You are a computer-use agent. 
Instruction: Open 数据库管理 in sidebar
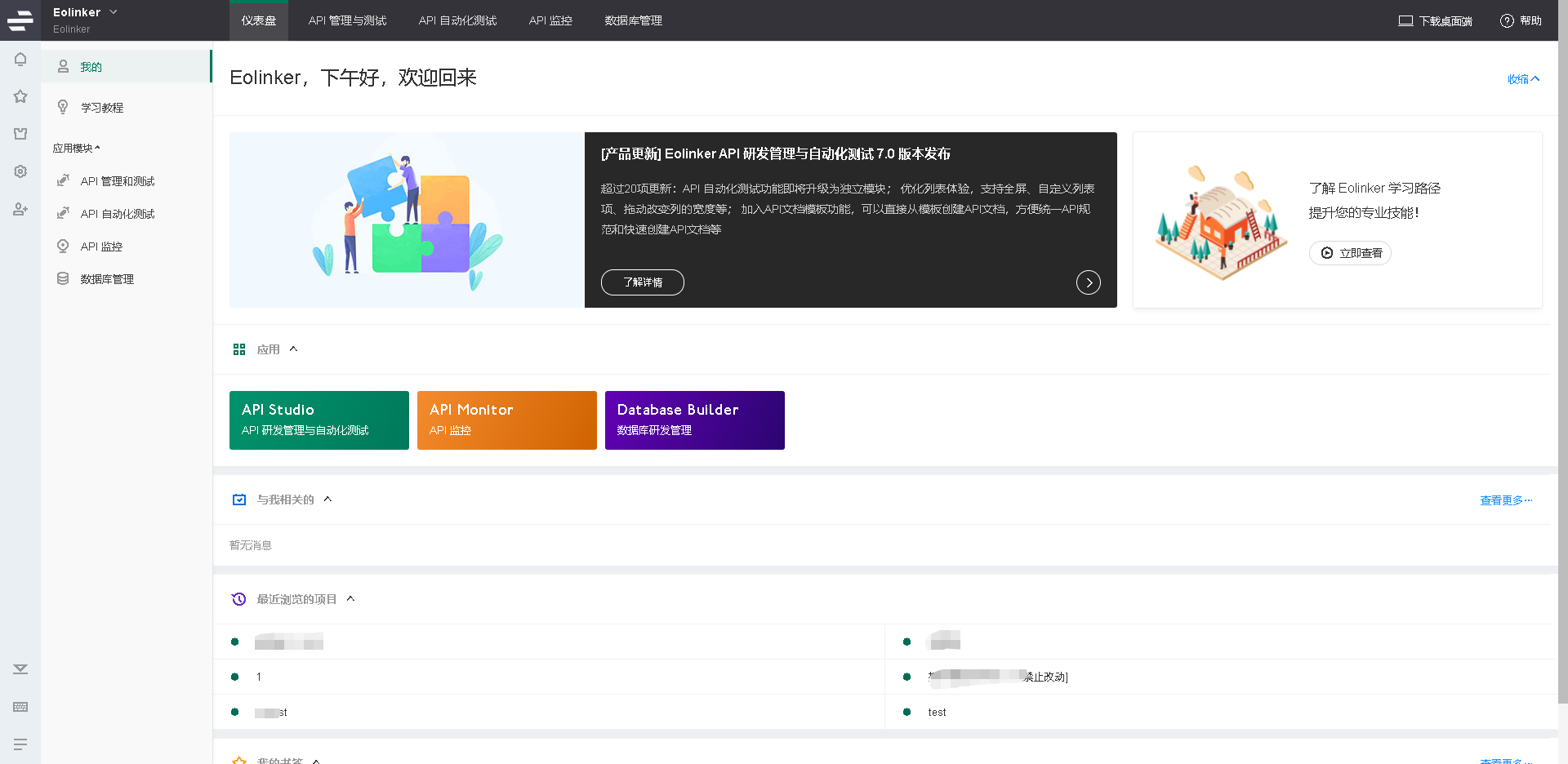pos(127,279)
